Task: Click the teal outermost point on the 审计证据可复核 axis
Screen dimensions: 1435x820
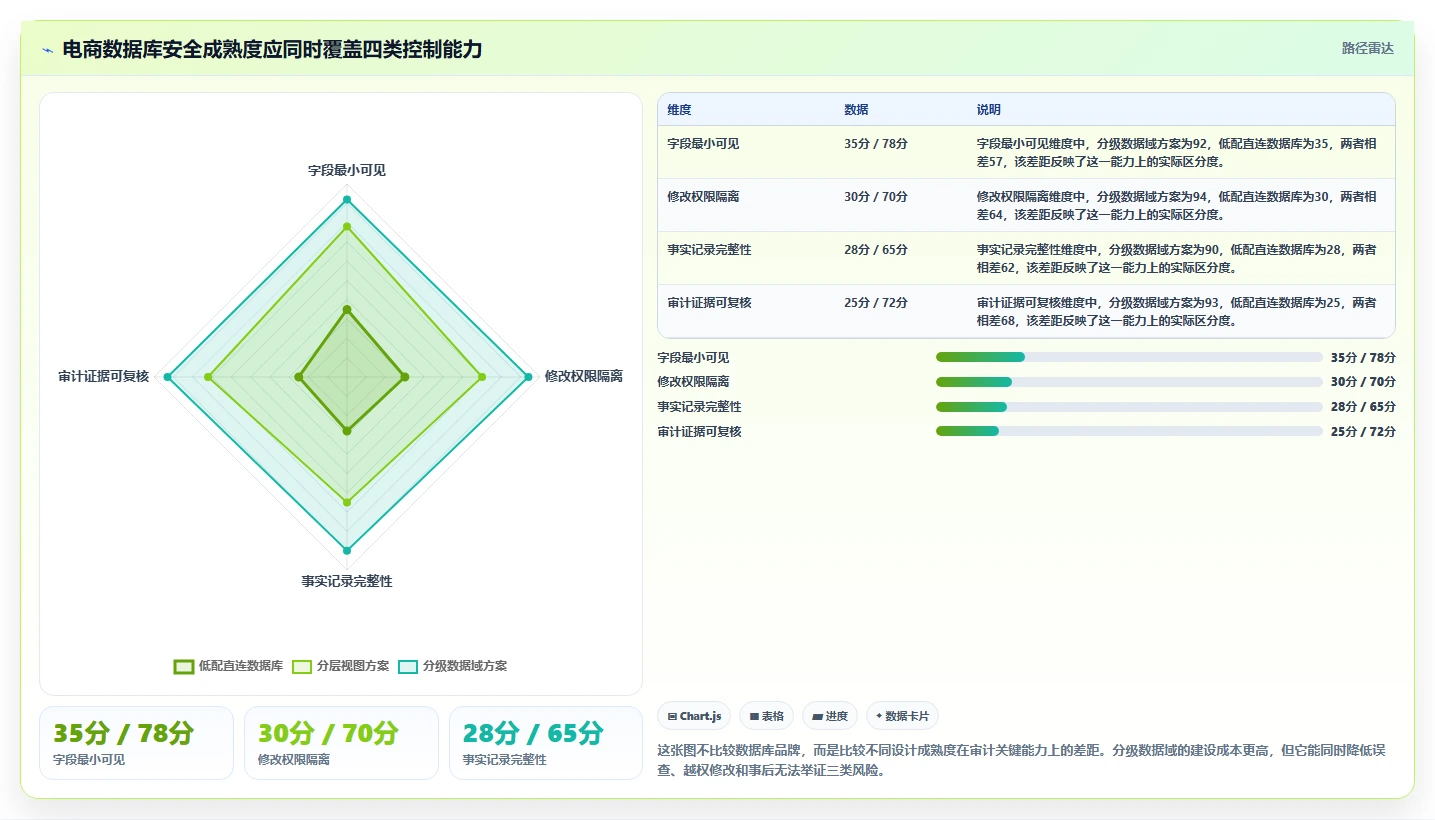Action: 169,377
